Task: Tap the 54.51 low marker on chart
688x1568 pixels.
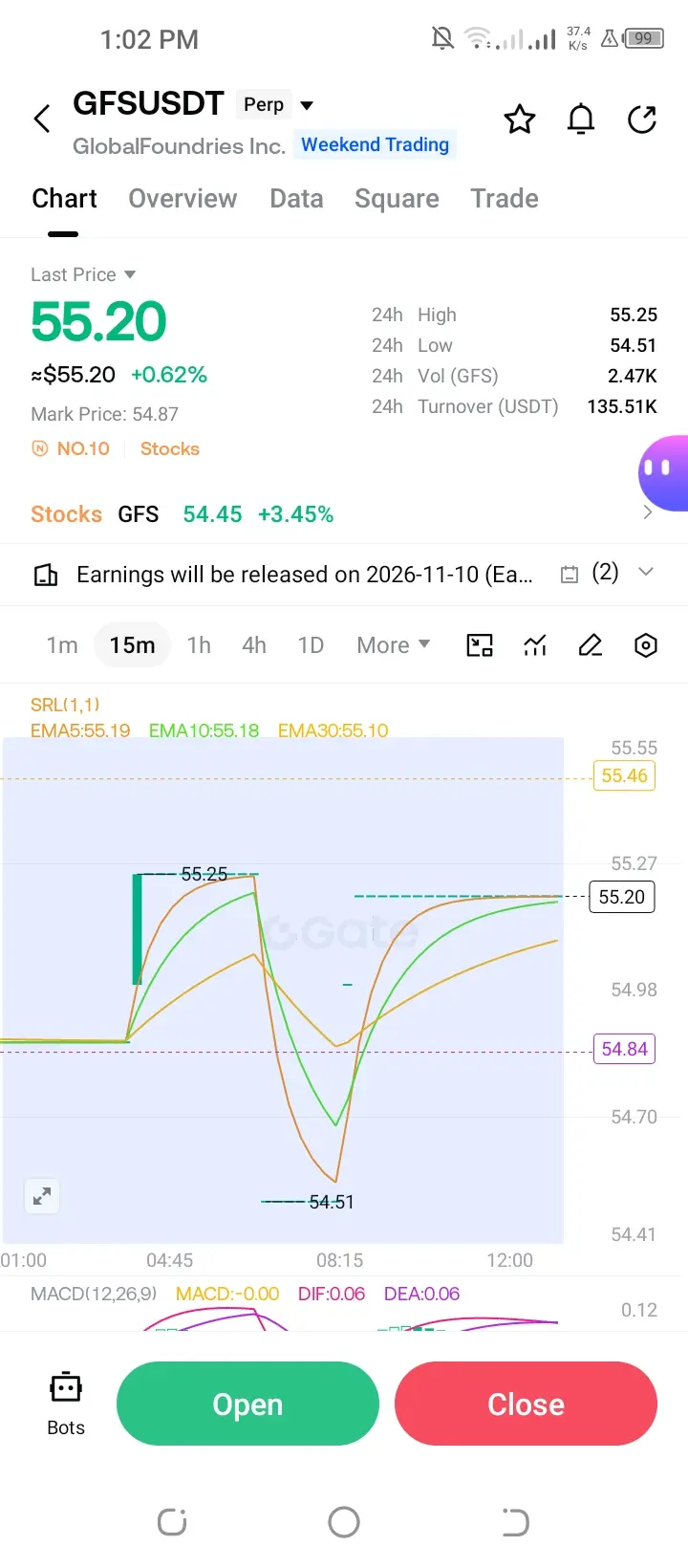Action: pyautogui.click(x=331, y=1202)
